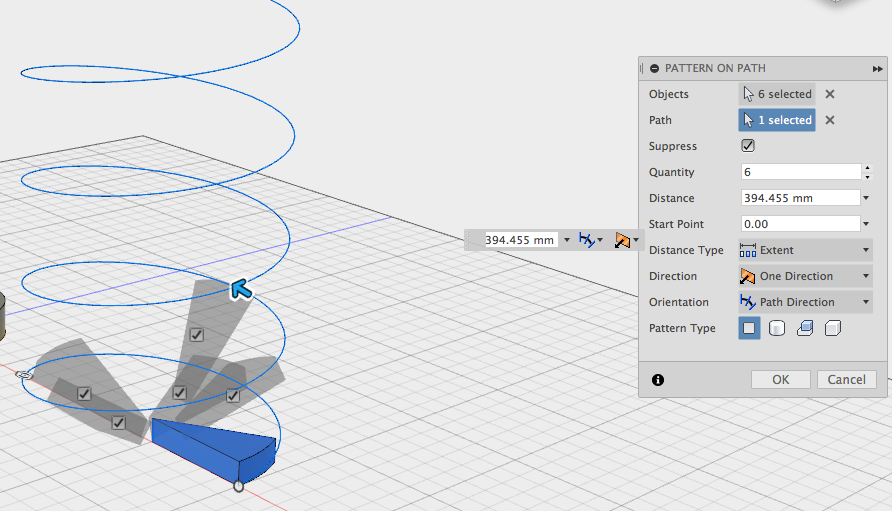Select the first Pattern Type faces icon
Image resolution: width=892 pixels, height=511 pixels.
[749, 328]
